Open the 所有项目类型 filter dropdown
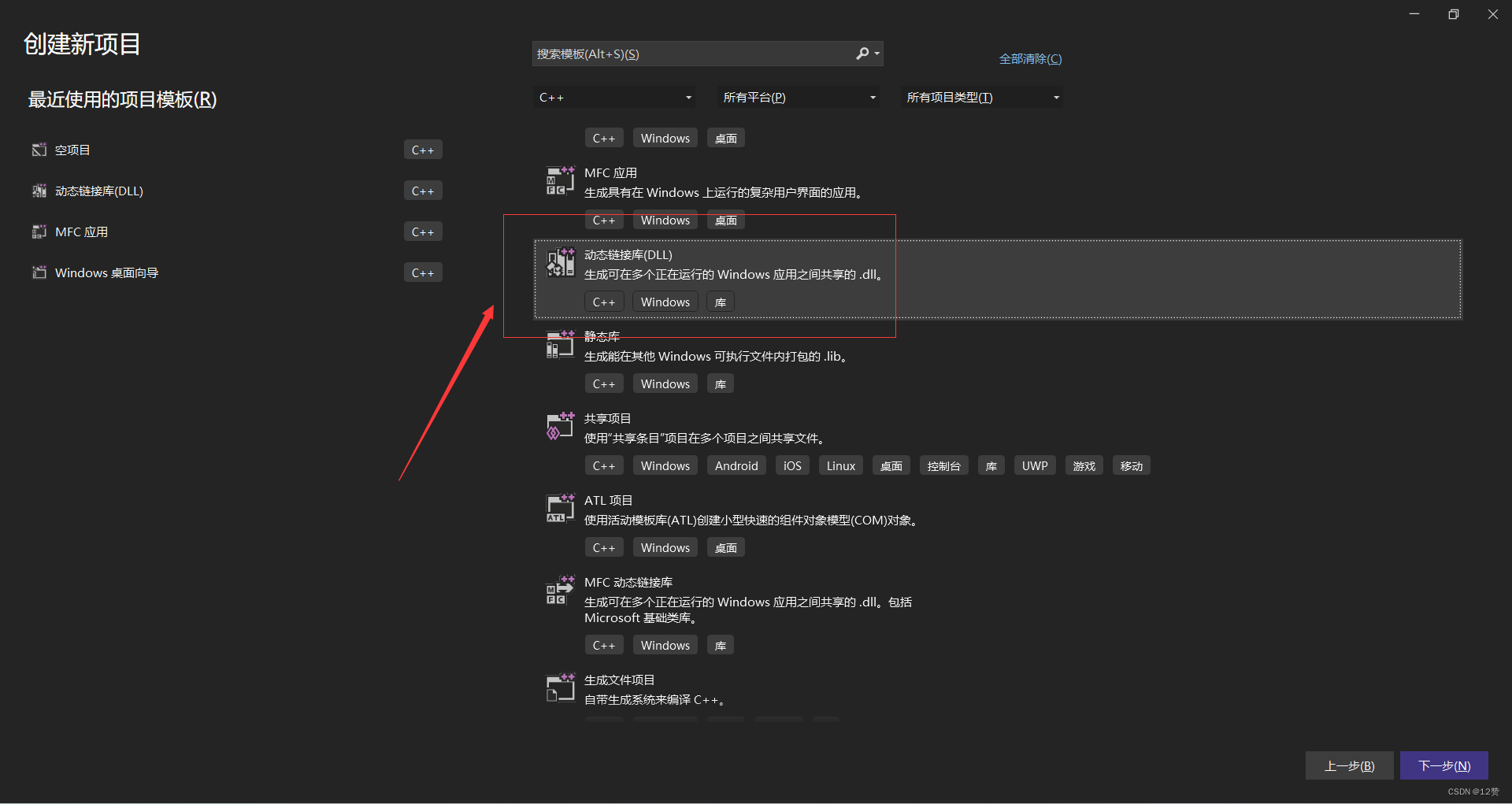1512x804 pixels. (x=982, y=98)
